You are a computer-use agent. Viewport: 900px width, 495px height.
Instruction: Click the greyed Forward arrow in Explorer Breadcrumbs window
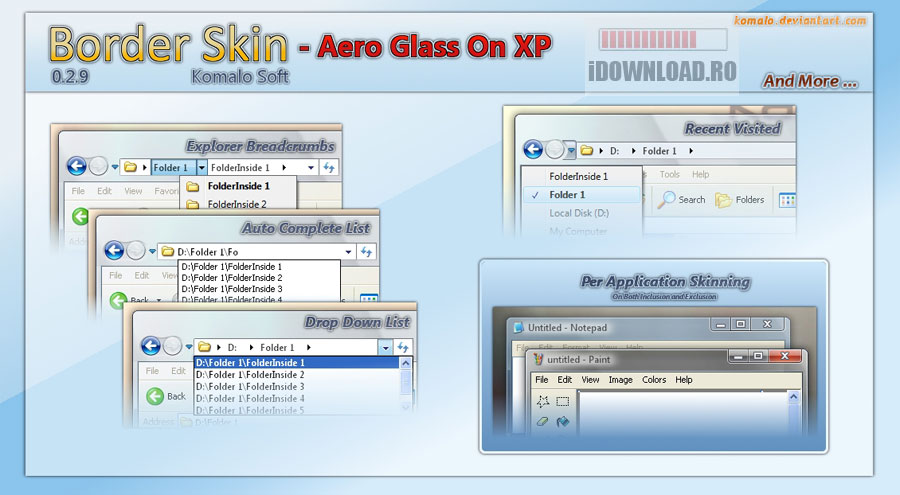98,167
